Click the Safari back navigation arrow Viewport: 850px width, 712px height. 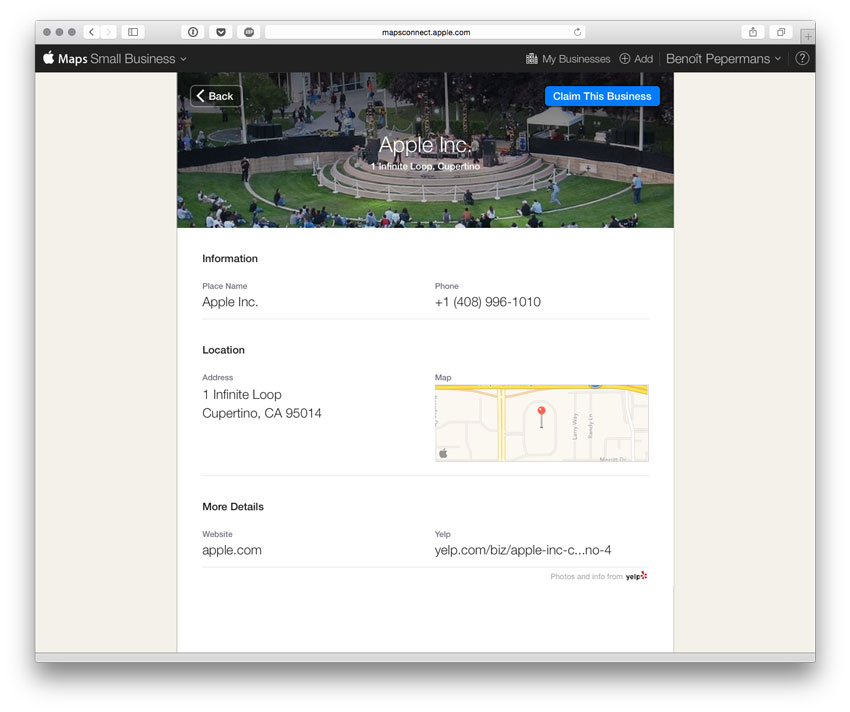pos(92,32)
